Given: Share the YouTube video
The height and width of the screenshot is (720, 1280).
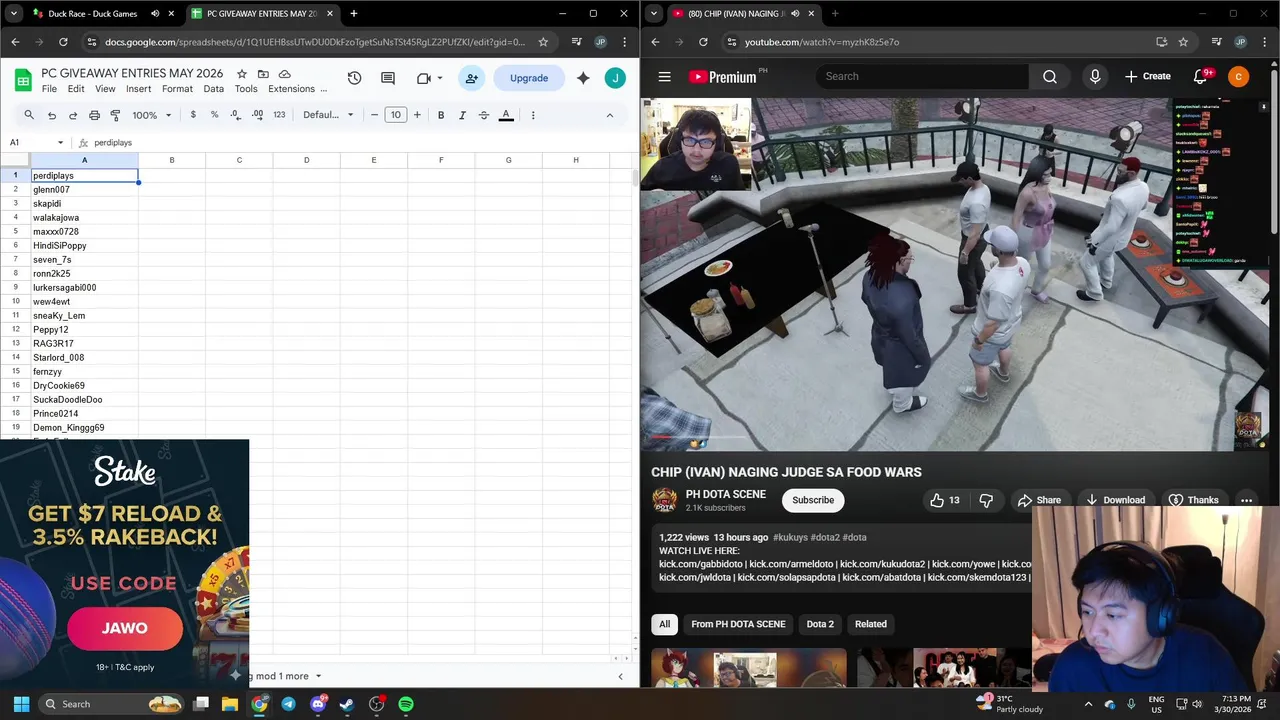Looking at the screenshot, I should click(1039, 500).
